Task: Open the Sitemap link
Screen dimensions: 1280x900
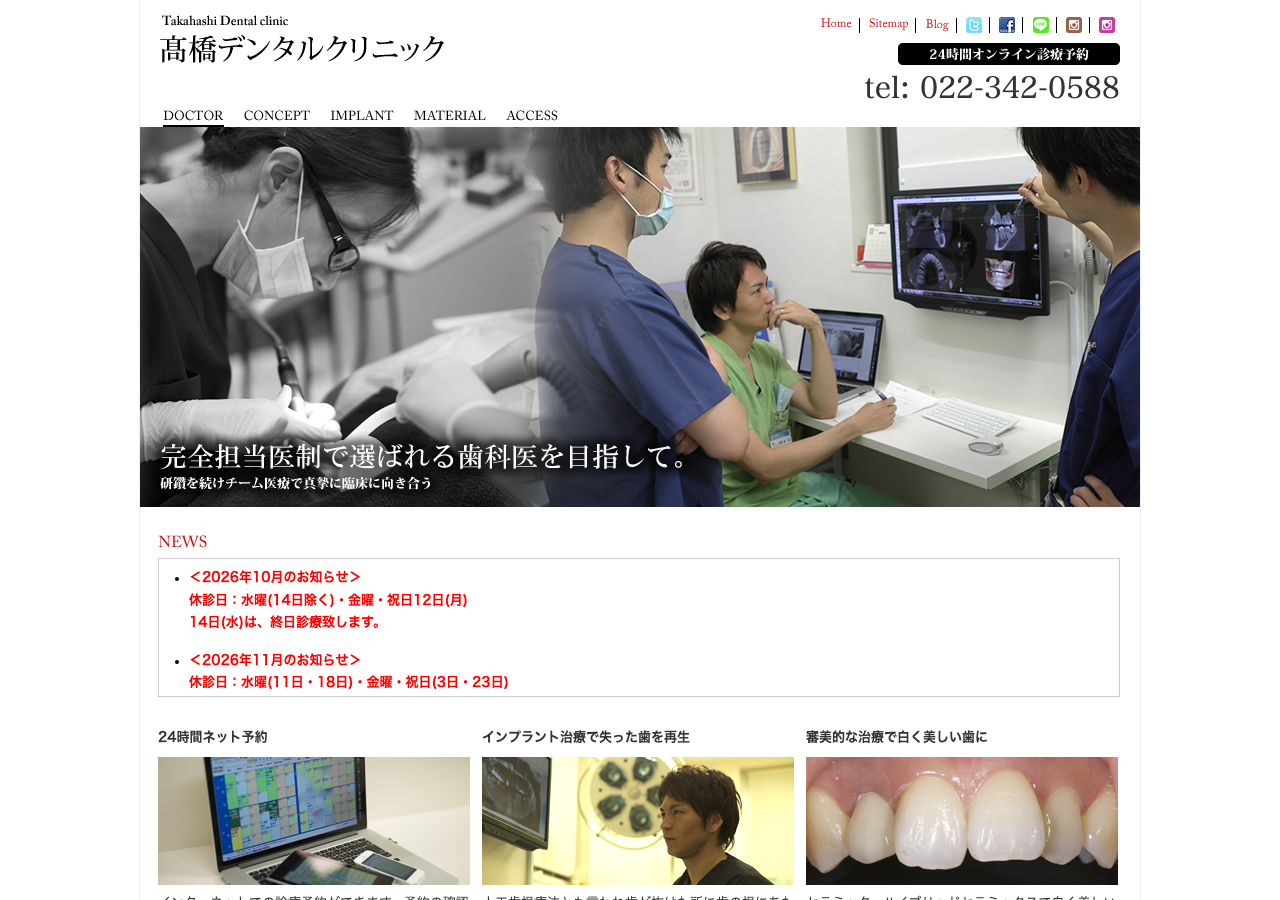Action: coord(888,24)
